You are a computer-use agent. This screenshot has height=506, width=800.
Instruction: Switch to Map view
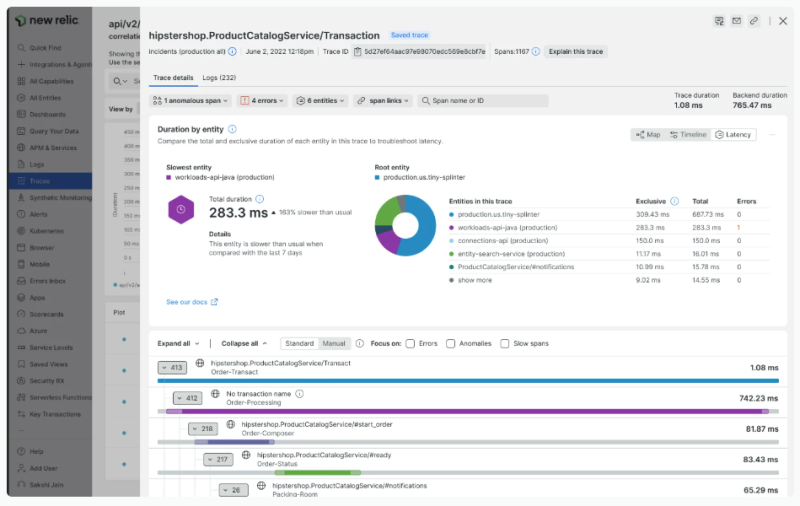click(648, 135)
